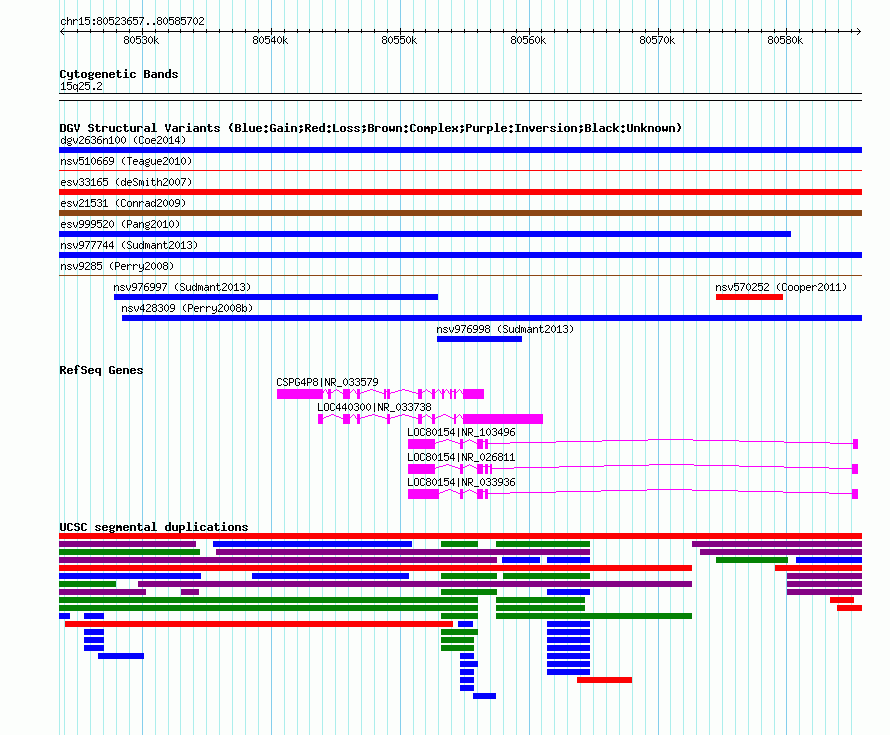
Task: Open nsv976997 (Sudmant2013) variant label
Action: point(182,287)
